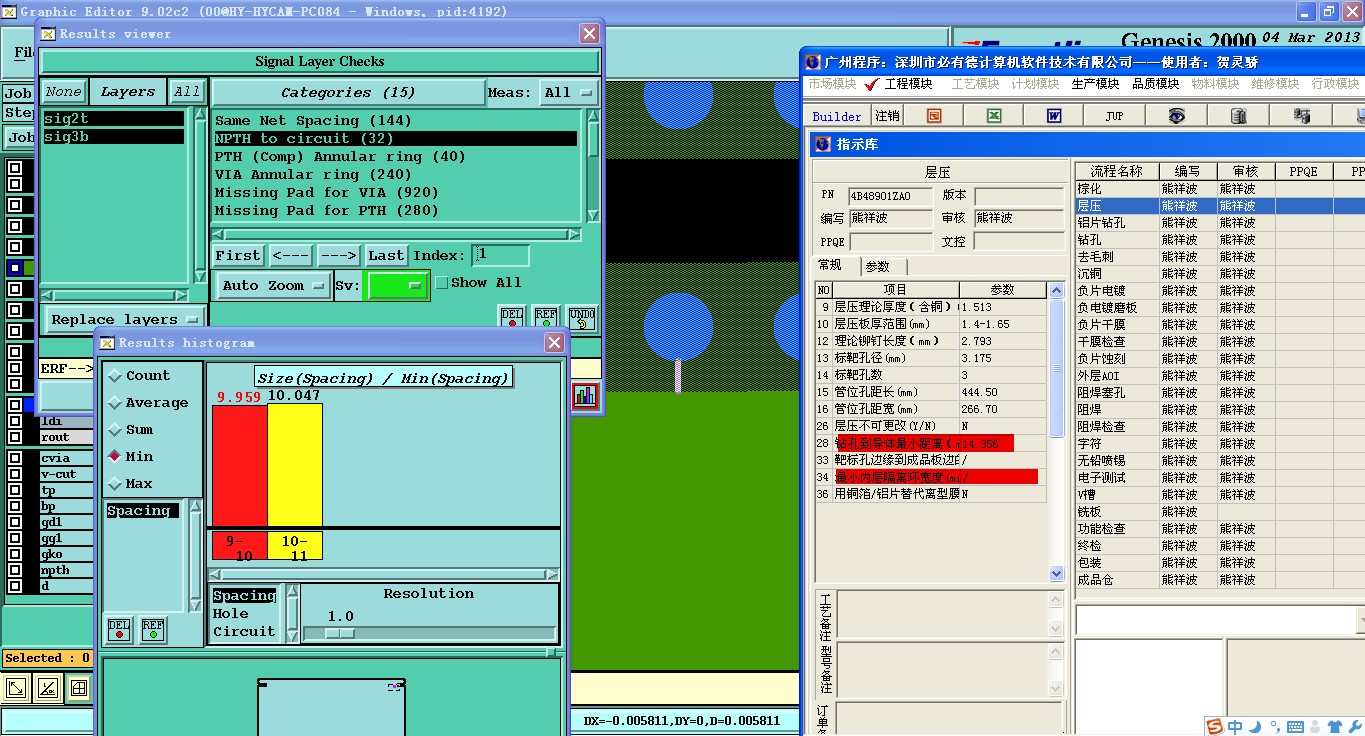
Task: Click the database cylinder icon in toolbar
Action: (1239, 116)
